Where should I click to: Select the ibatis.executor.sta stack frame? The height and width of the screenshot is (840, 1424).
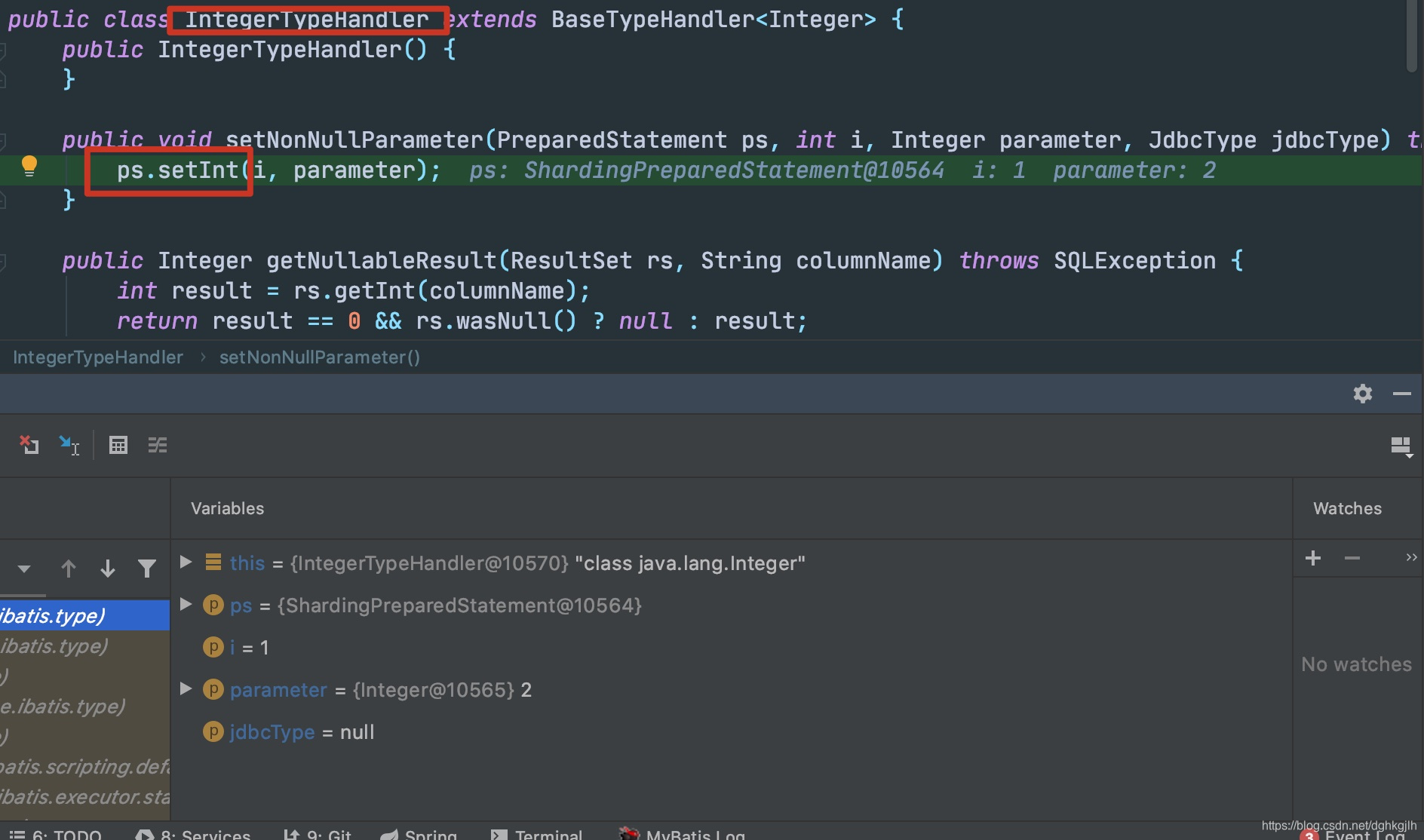(x=84, y=796)
